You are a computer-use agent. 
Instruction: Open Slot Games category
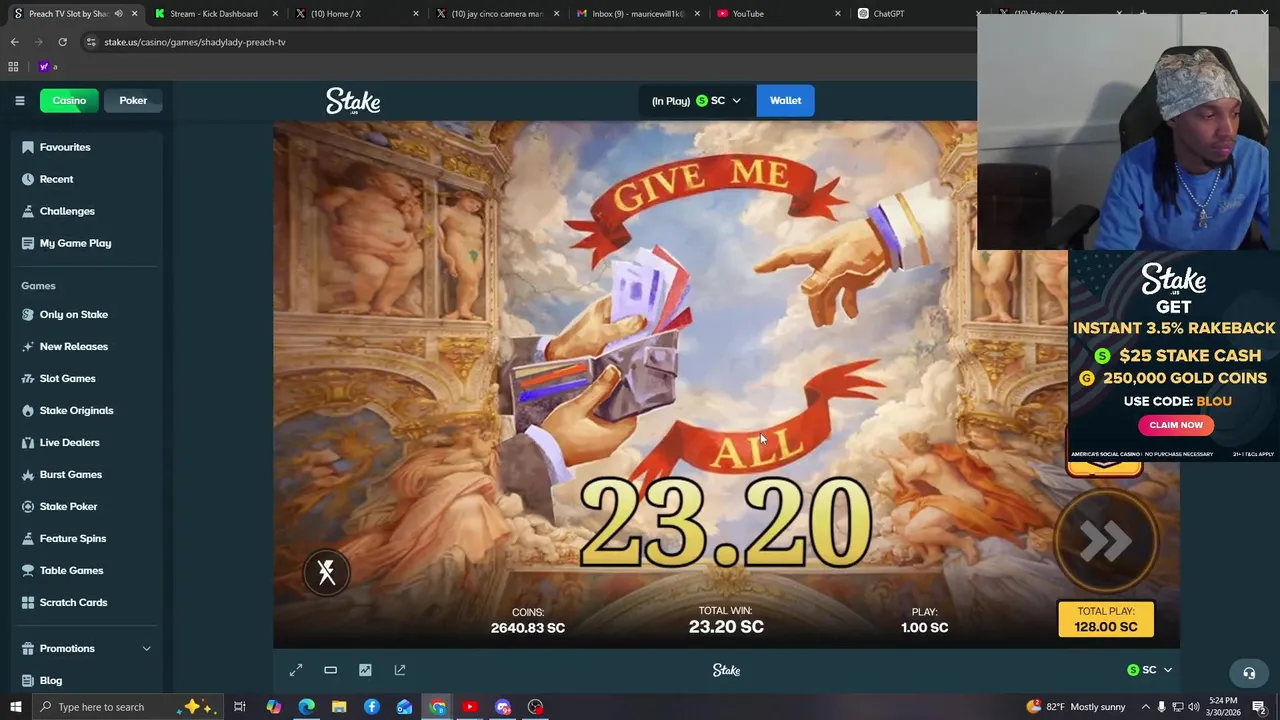[x=67, y=378]
